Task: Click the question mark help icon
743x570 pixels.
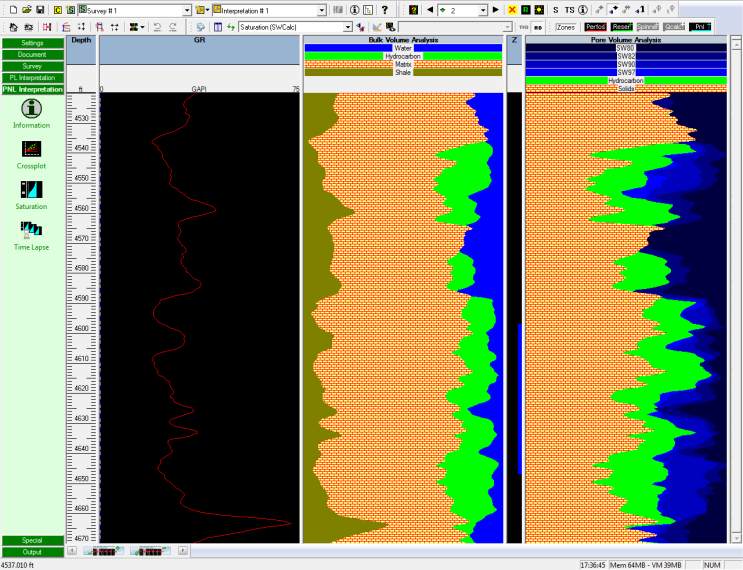Action: 384,10
